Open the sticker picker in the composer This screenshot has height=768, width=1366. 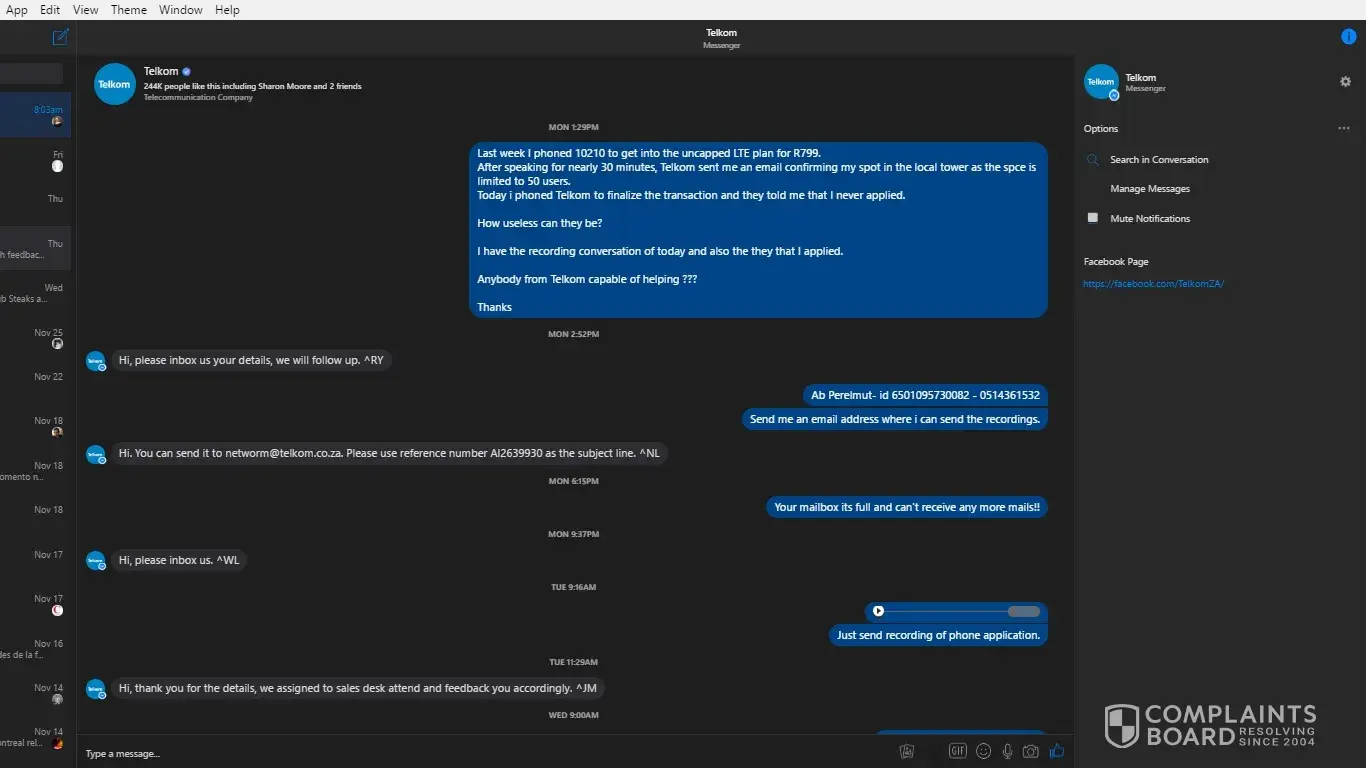pyautogui.click(x=907, y=751)
